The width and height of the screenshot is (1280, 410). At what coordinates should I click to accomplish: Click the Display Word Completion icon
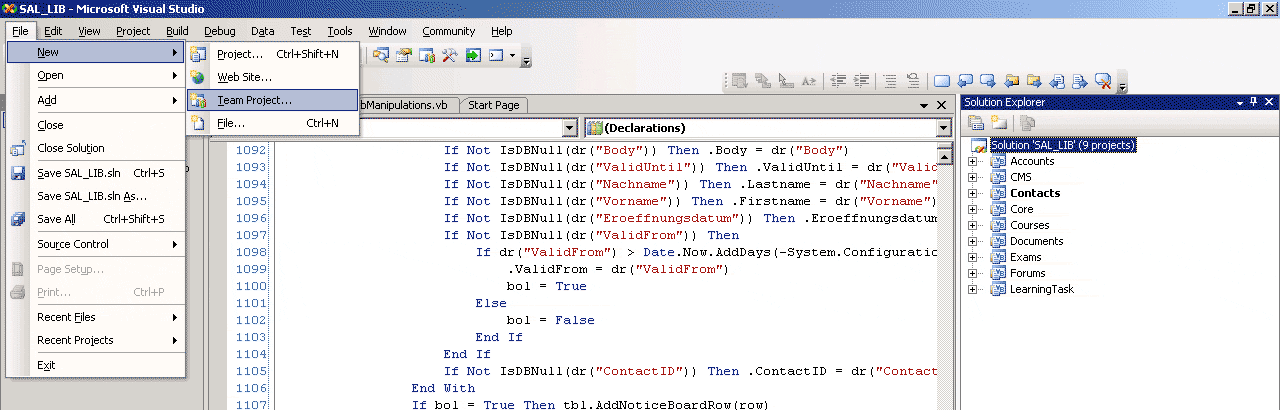coord(809,81)
